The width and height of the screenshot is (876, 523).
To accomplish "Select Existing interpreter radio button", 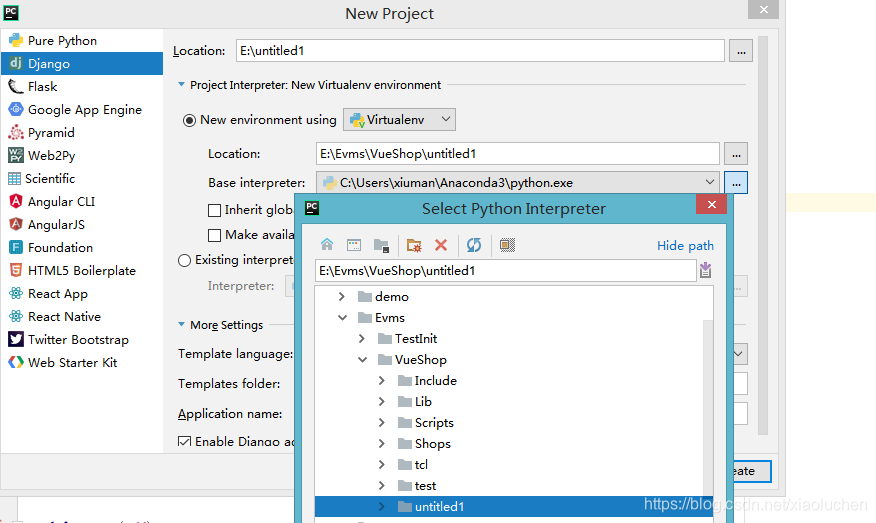I will (x=184, y=260).
